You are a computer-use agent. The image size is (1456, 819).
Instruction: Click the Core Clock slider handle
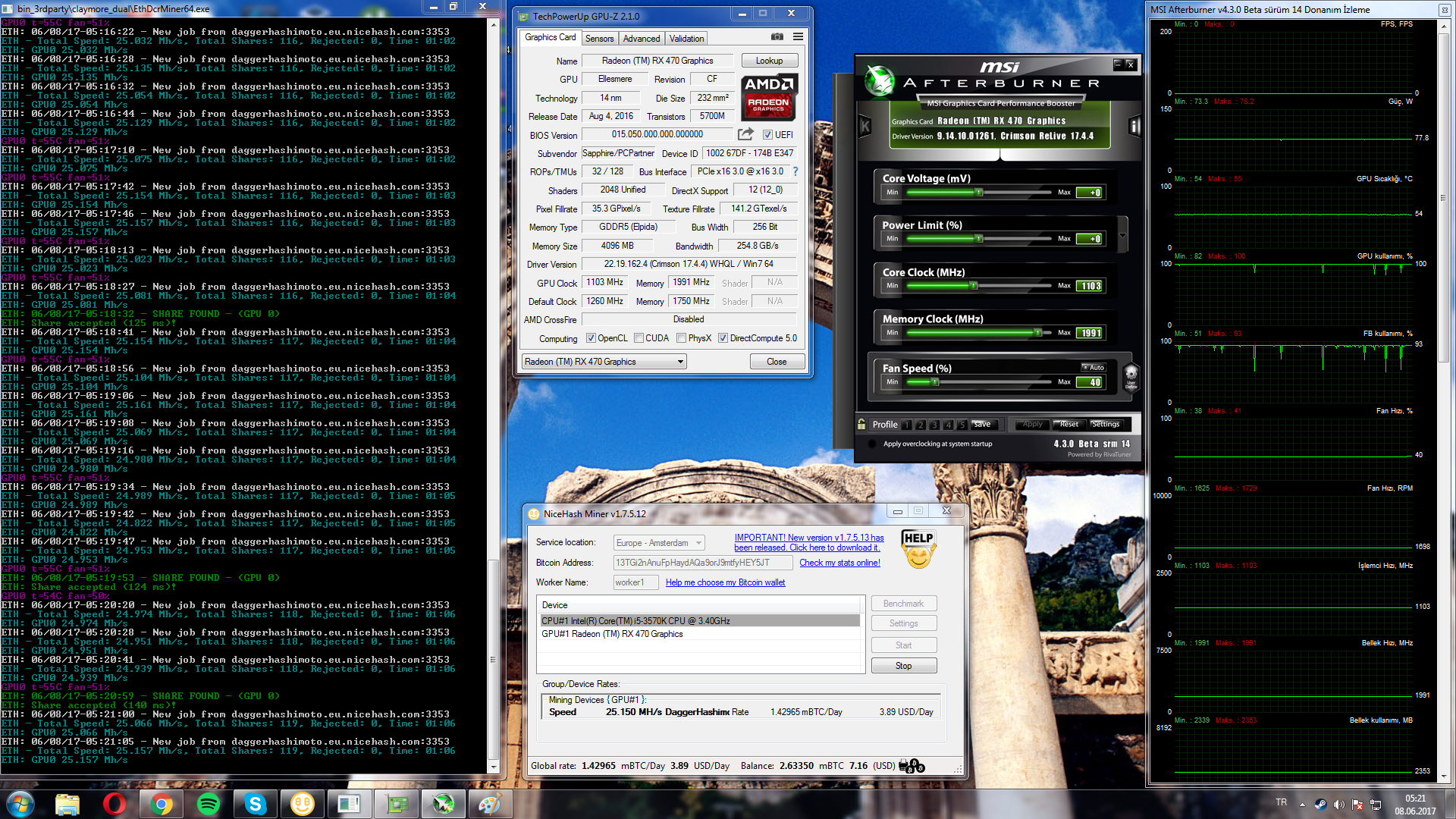[x=974, y=286]
